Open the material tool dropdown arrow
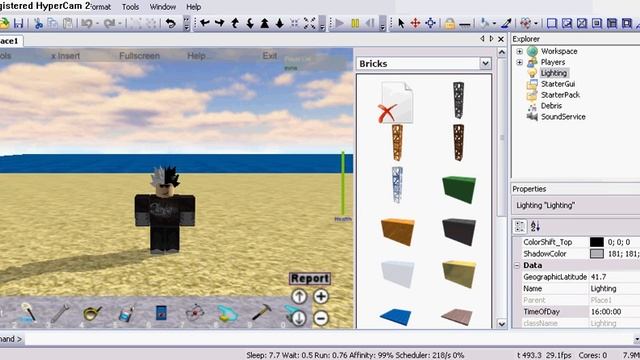 coord(536,24)
